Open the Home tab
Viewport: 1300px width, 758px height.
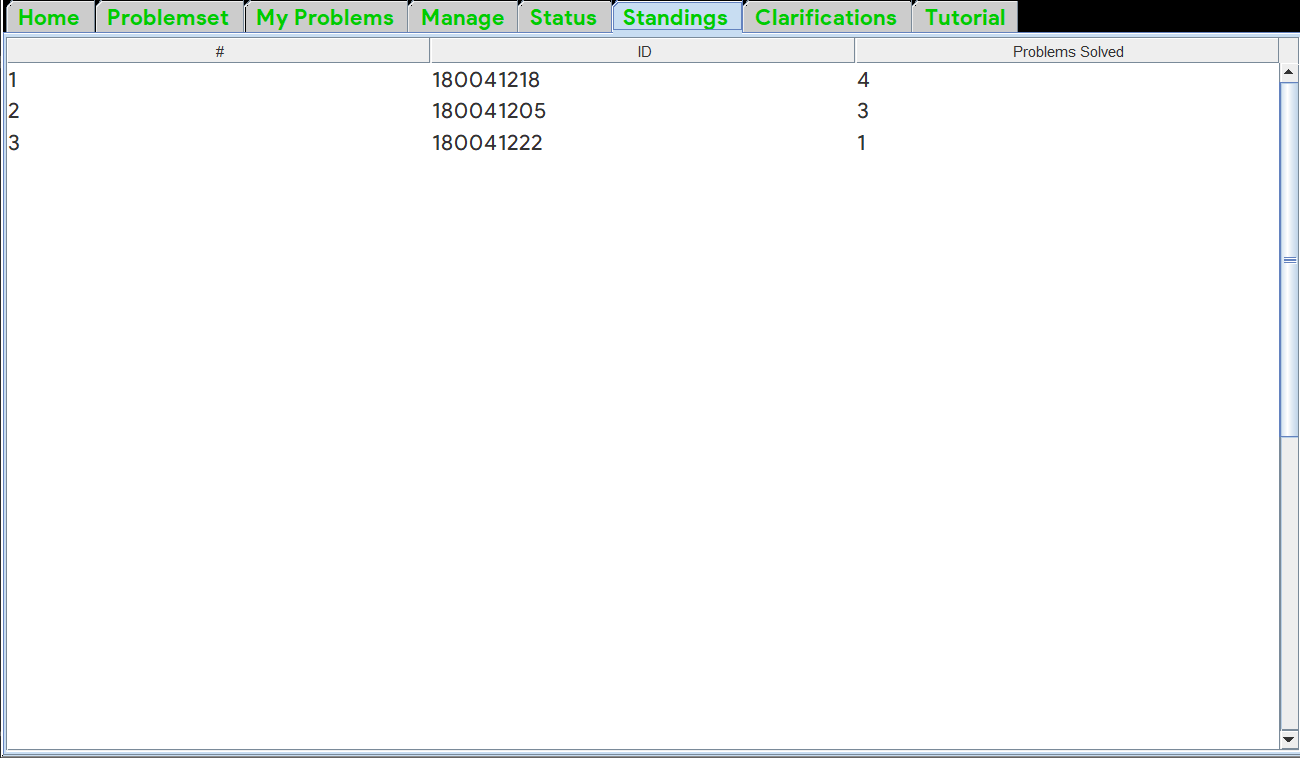[50, 17]
